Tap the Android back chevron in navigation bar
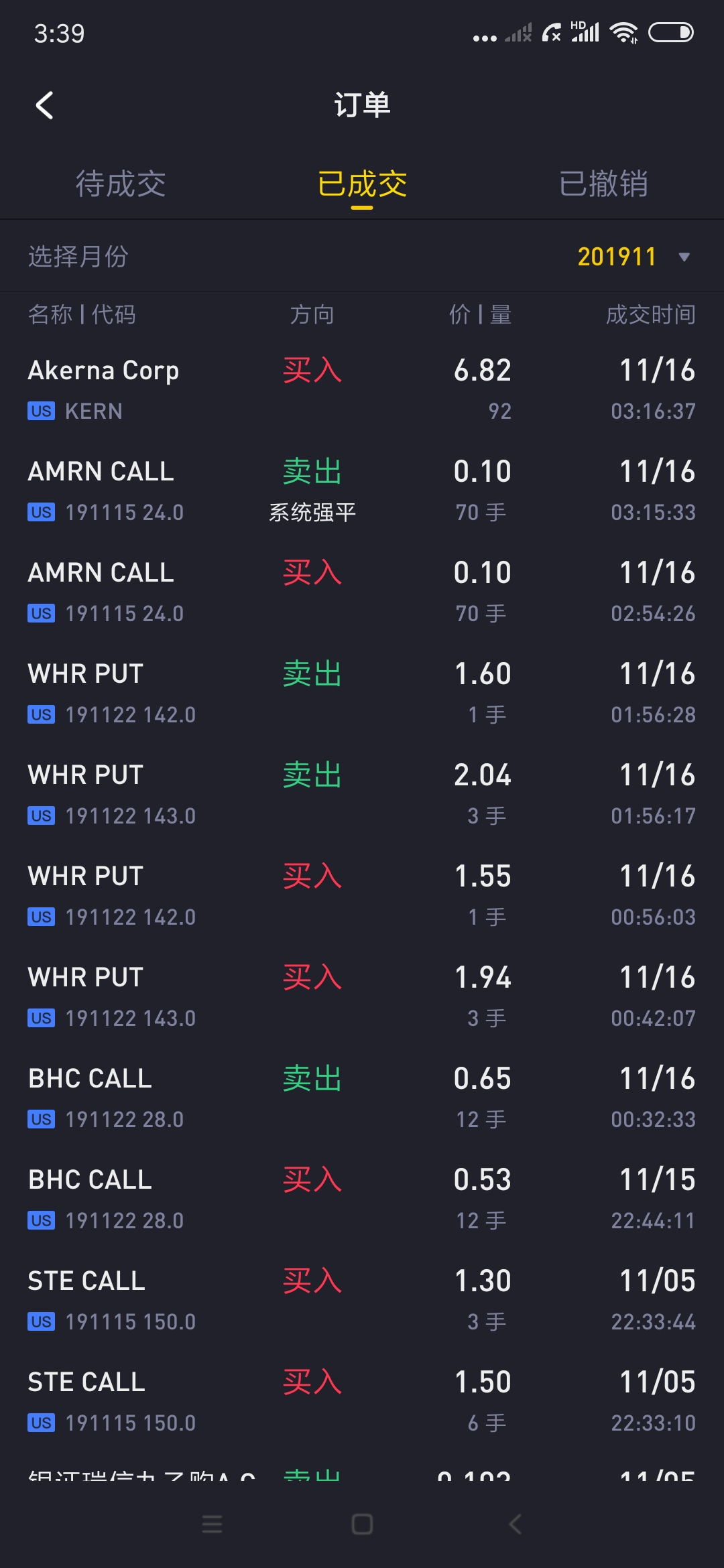 point(515,1524)
